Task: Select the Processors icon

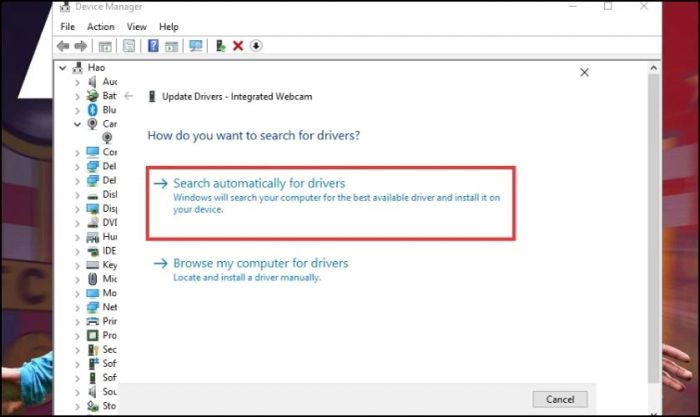Action: point(92,335)
